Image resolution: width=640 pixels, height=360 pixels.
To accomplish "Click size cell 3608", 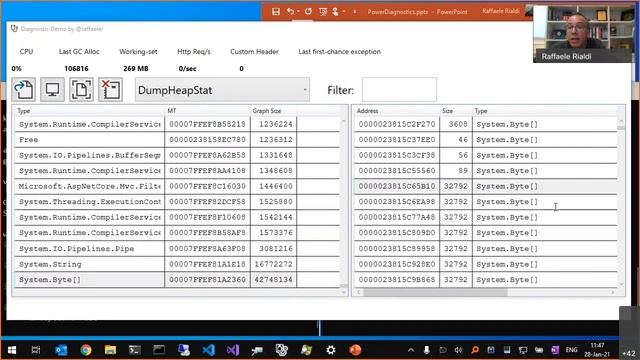I will click(456, 124).
